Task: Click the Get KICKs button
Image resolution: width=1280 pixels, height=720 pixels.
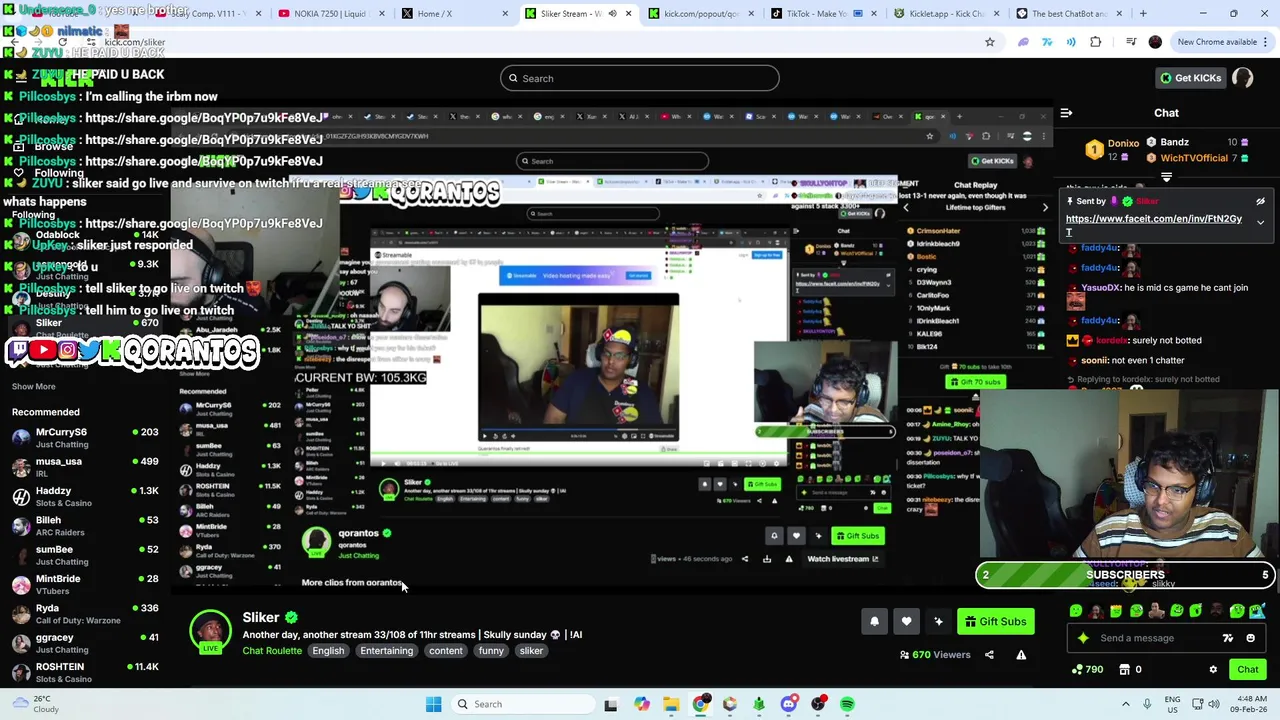Action: (1189, 78)
